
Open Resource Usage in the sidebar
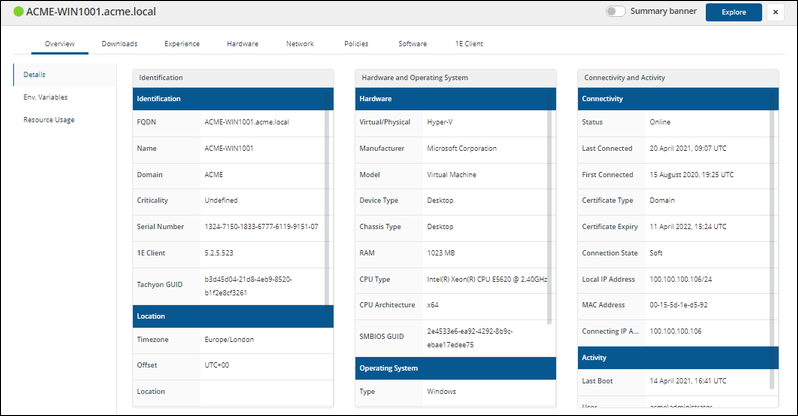point(49,120)
